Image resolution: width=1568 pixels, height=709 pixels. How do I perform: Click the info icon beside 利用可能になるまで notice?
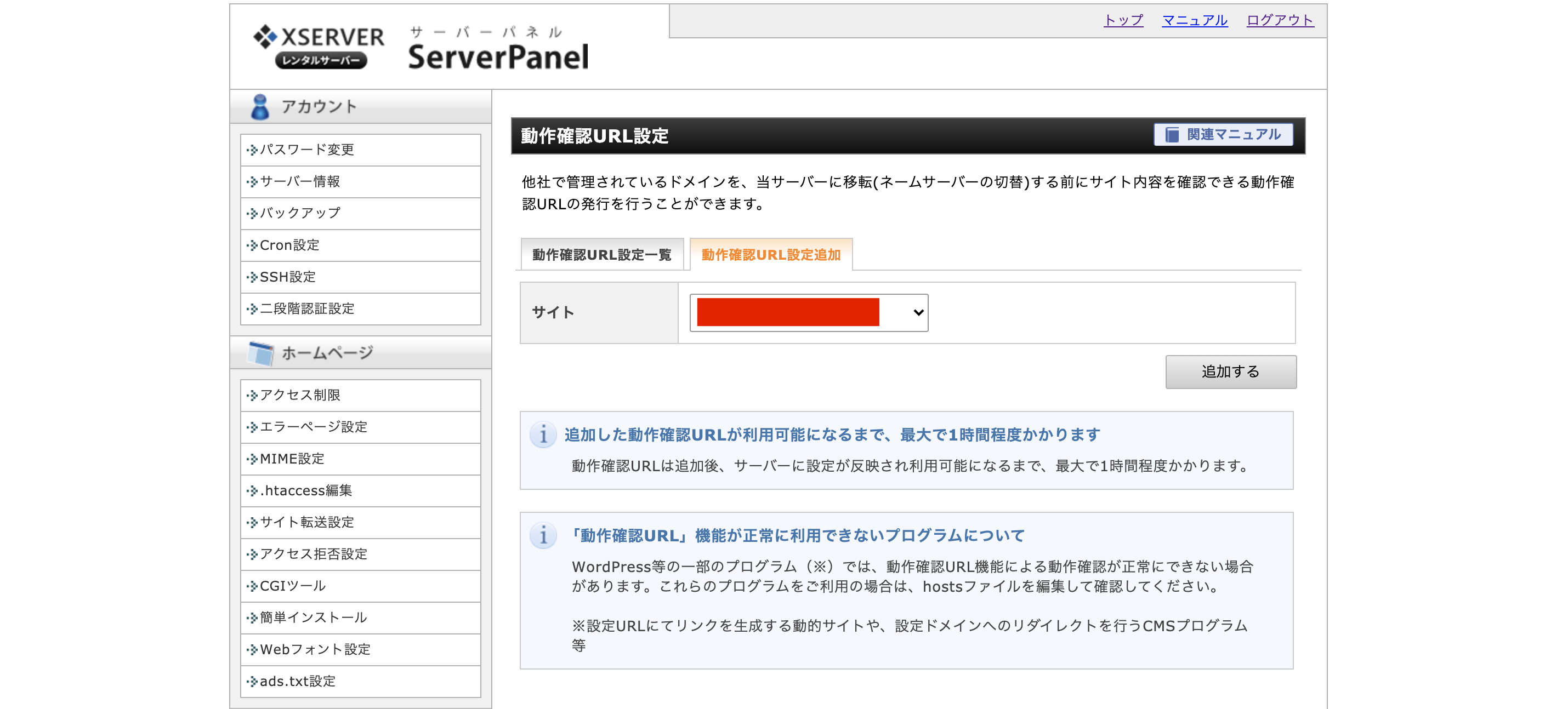coord(543,434)
